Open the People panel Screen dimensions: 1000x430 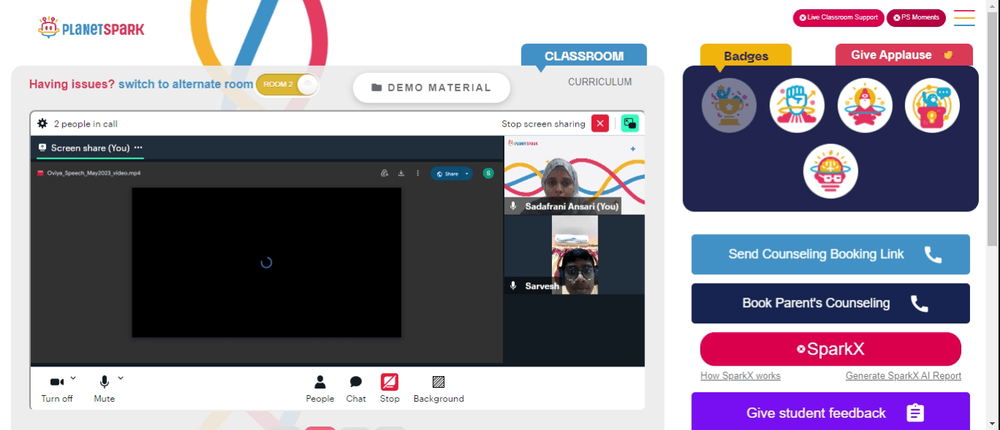click(320, 389)
